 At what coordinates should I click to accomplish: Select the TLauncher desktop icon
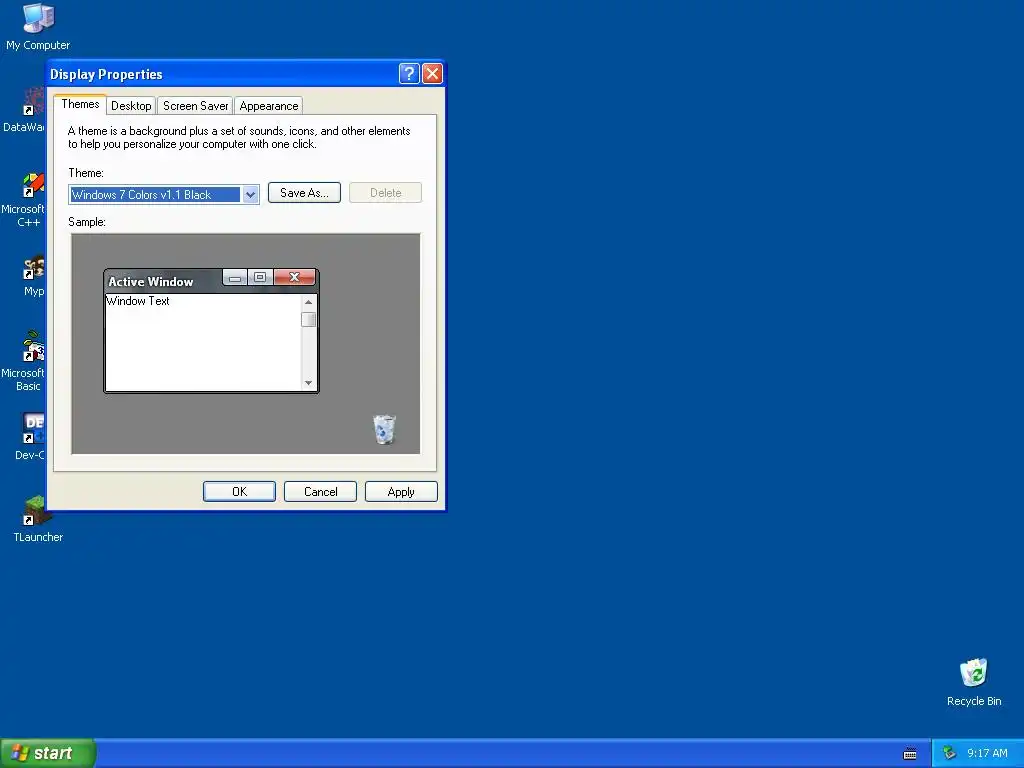[38, 519]
